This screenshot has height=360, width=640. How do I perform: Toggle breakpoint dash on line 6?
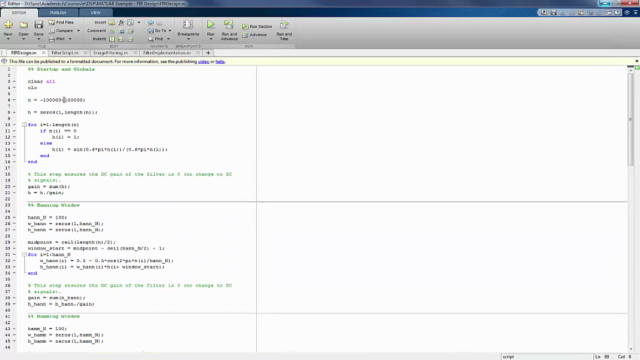click(14, 100)
